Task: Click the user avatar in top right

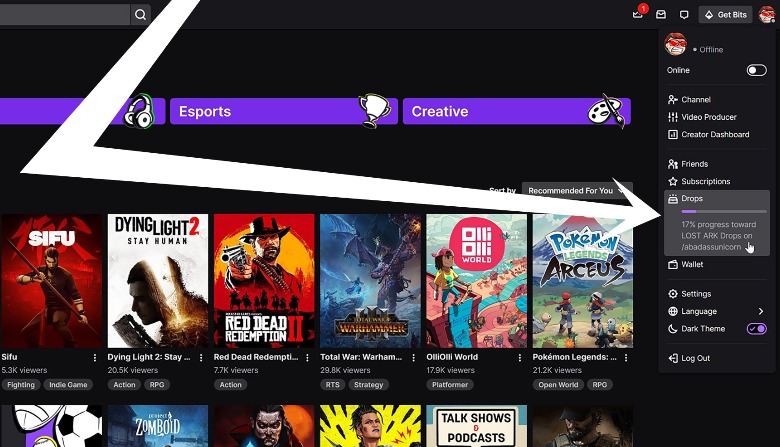Action: (x=767, y=15)
